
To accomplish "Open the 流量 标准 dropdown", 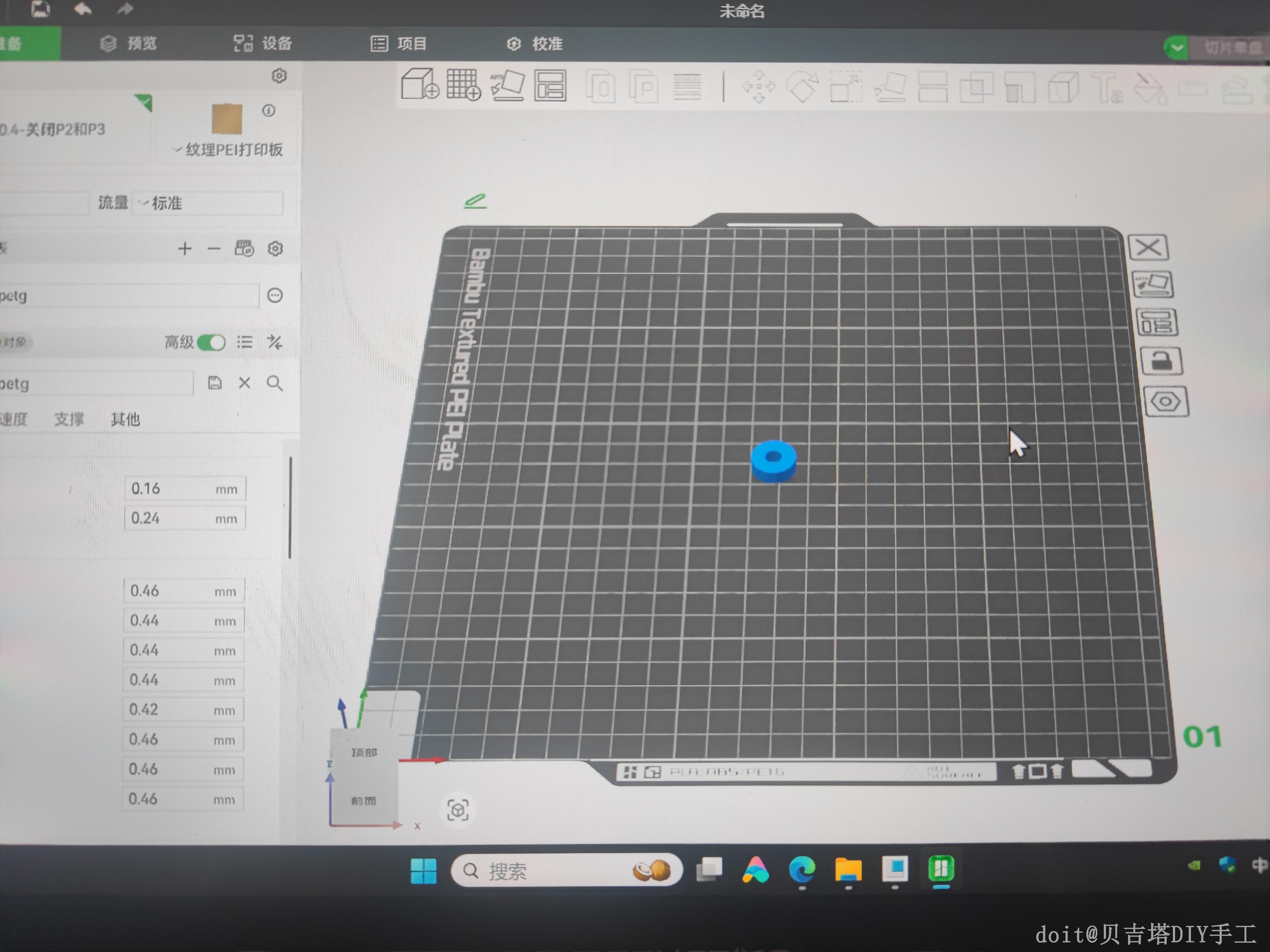I will click(x=207, y=203).
